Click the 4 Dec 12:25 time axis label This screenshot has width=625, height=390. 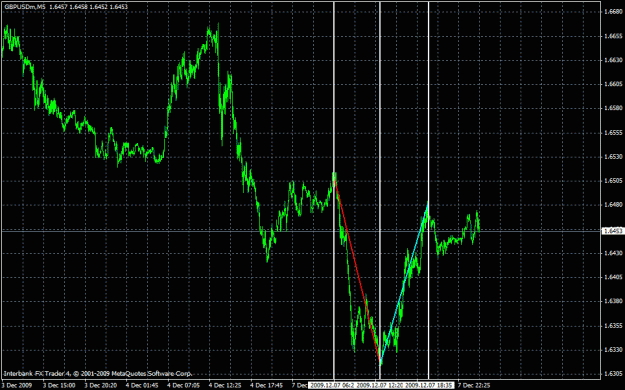coord(225,386)
